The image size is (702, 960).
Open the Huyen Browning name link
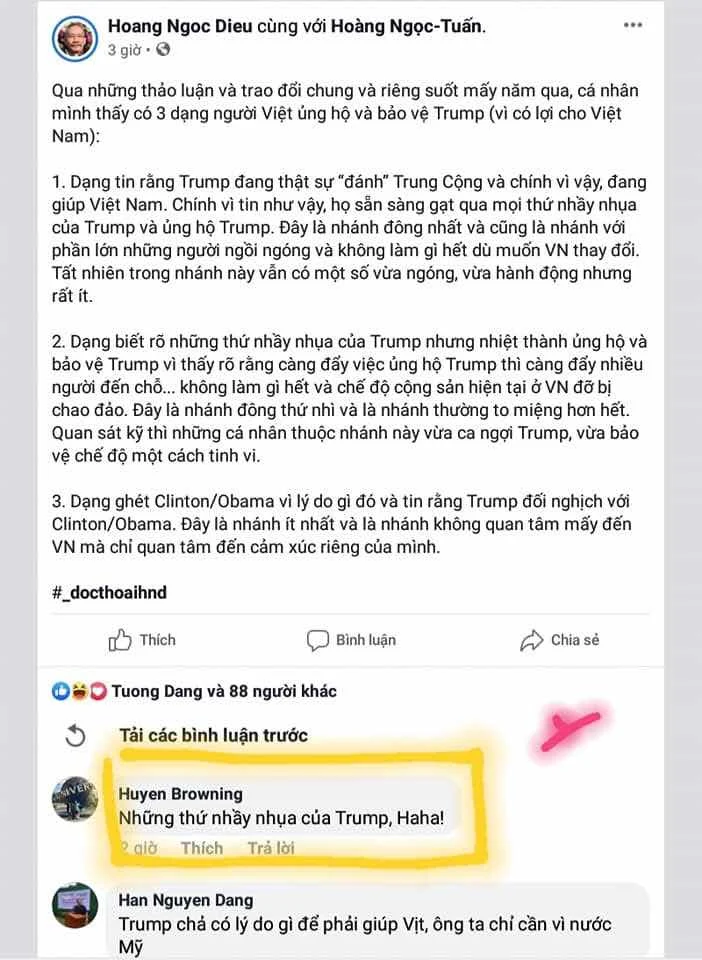[181, 794]
